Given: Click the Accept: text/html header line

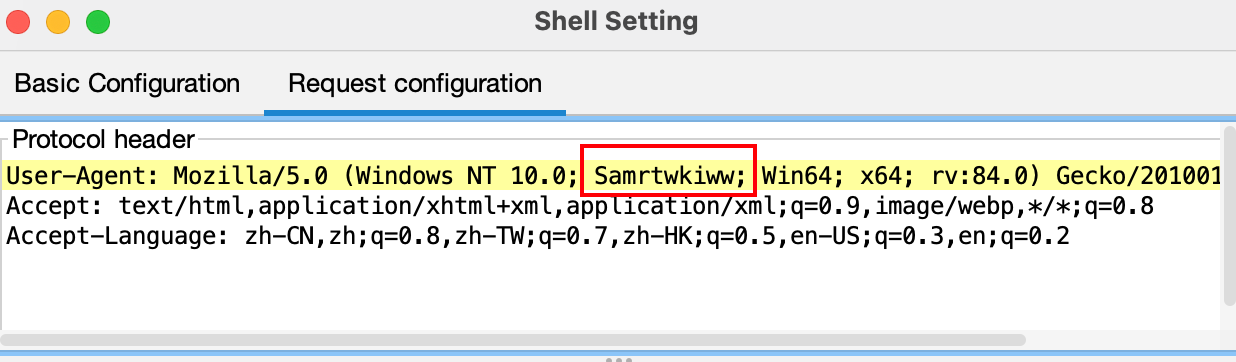Looking at the screenshot, I should [x=580, y=207].
